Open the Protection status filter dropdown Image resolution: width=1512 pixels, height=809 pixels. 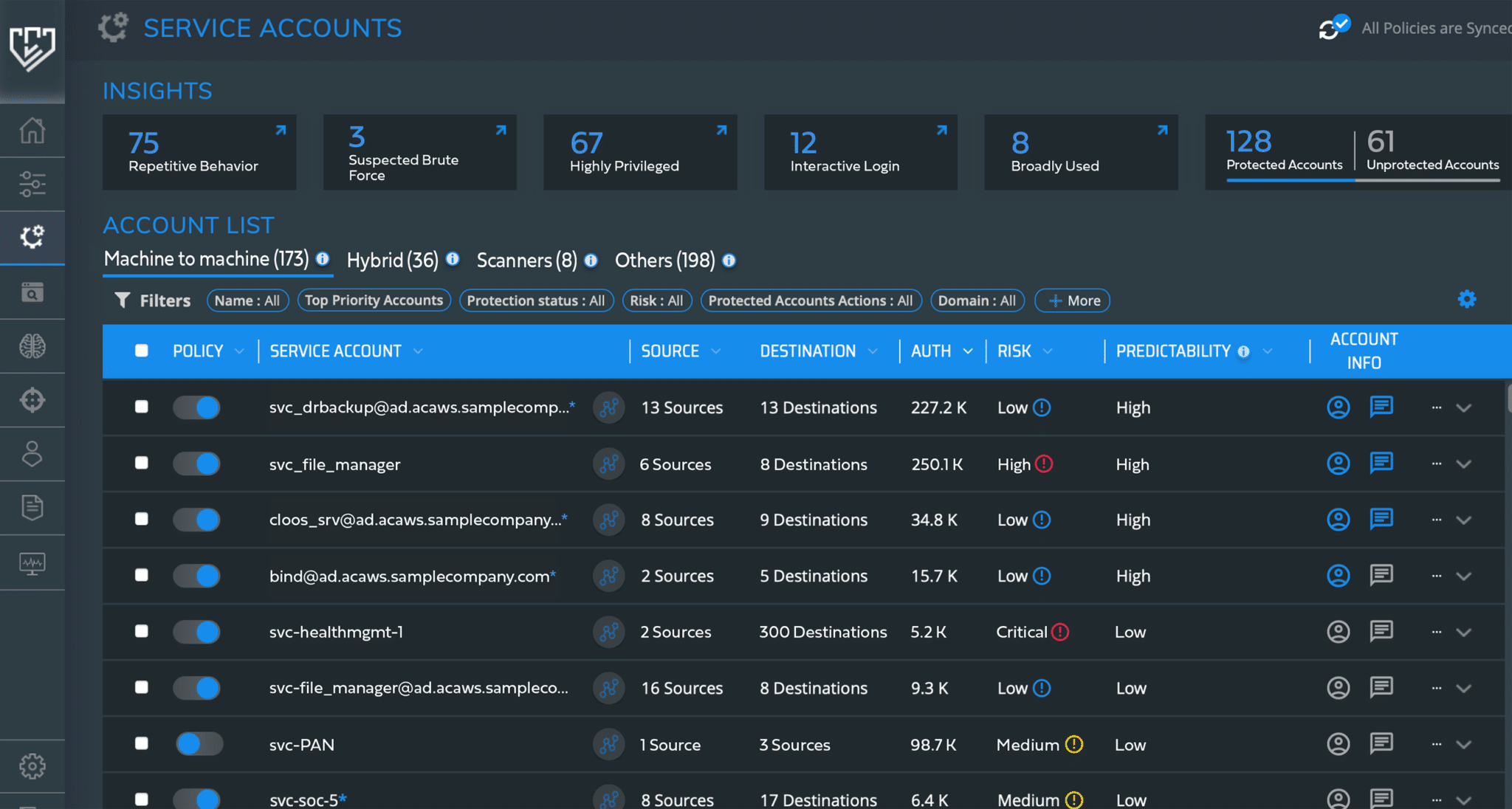(x=536, y=300)
